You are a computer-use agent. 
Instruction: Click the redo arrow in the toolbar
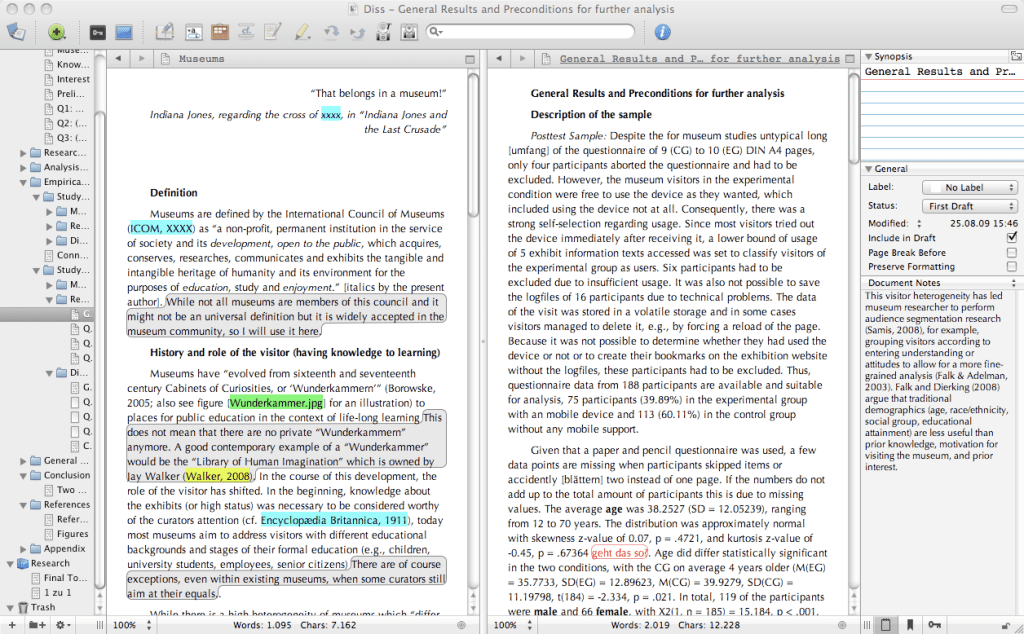[x=360, y=31]
